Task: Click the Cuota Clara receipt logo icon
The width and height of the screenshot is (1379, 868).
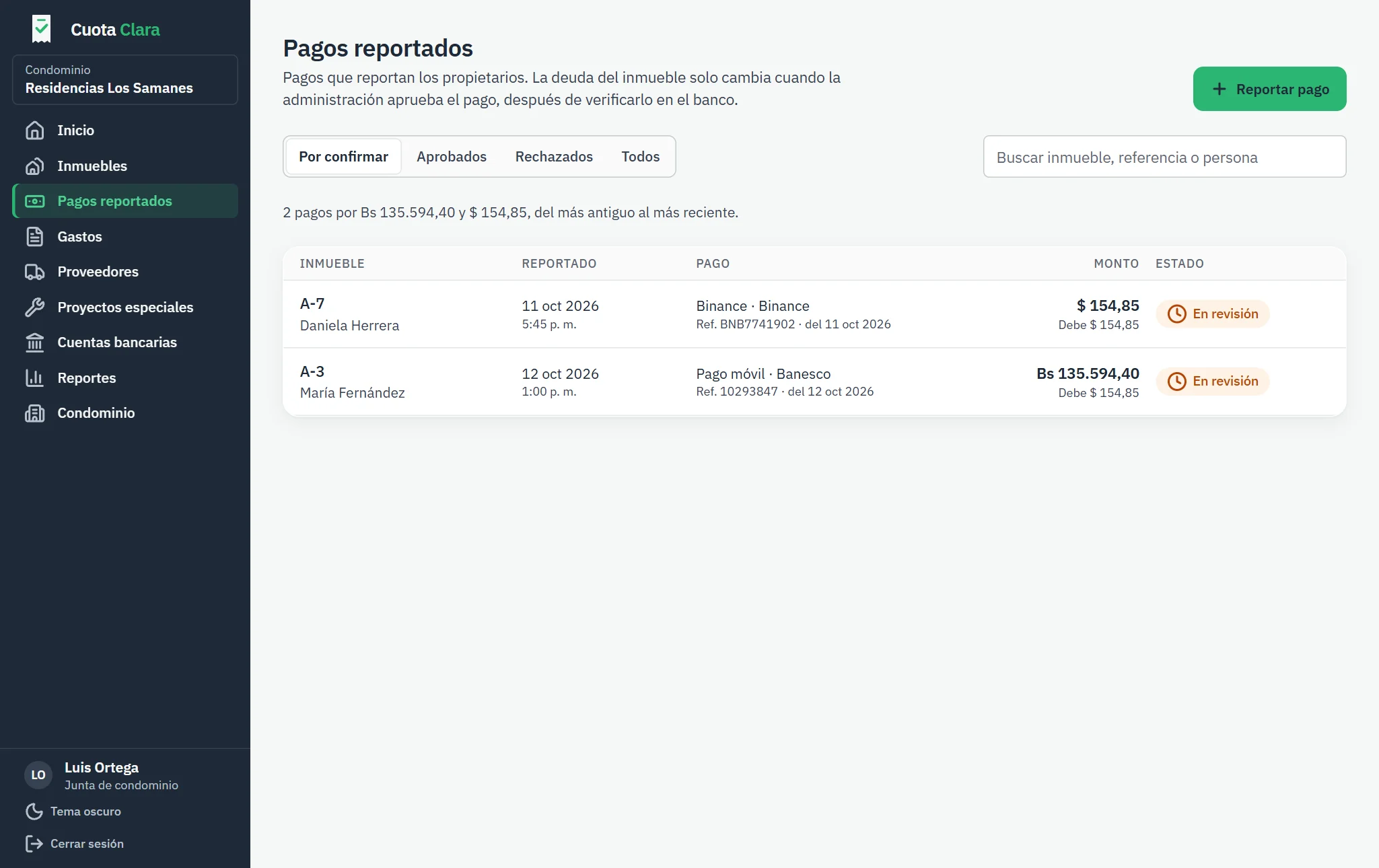Action: click(42, 29)
